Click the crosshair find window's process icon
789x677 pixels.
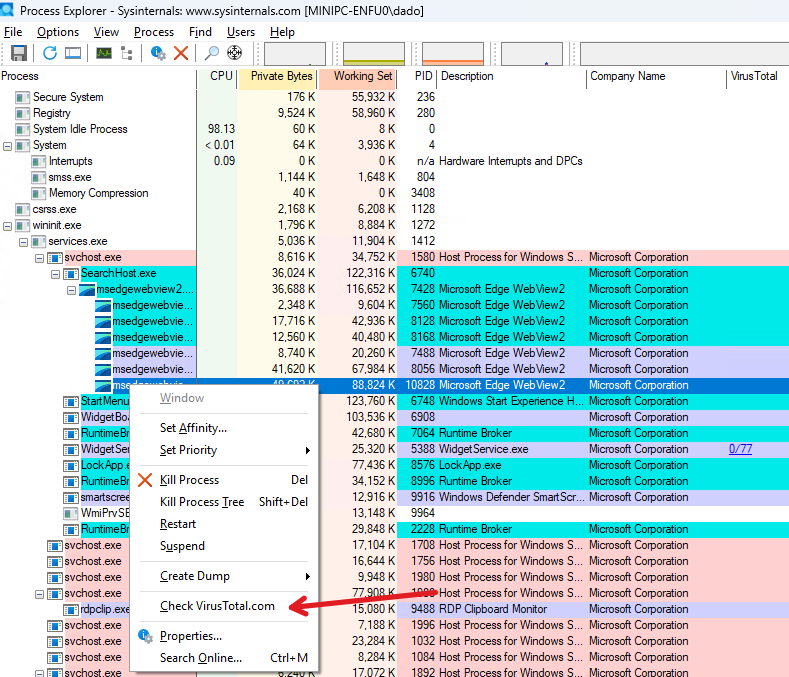[x=236, y=53]
